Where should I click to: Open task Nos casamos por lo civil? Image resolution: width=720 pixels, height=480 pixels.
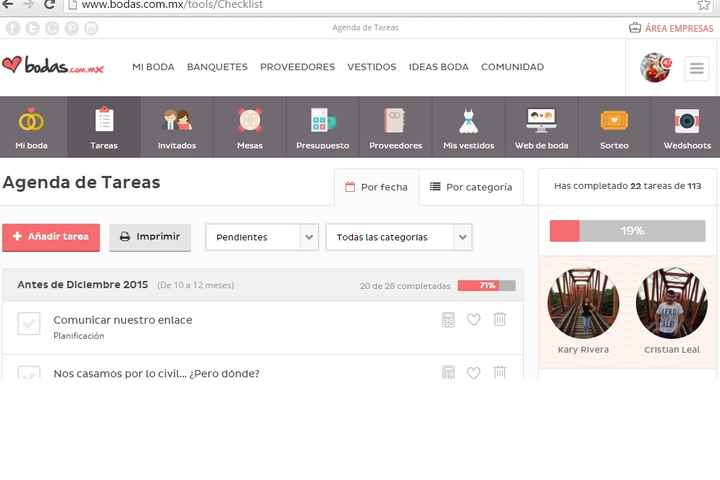pos(157,373)
